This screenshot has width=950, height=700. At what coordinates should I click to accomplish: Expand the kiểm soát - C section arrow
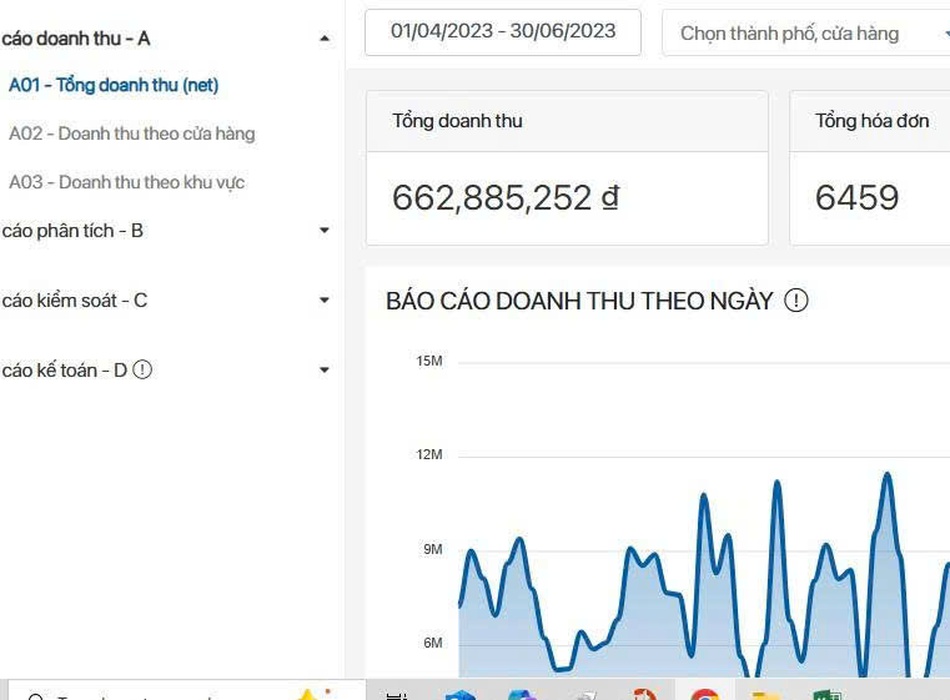324,300
